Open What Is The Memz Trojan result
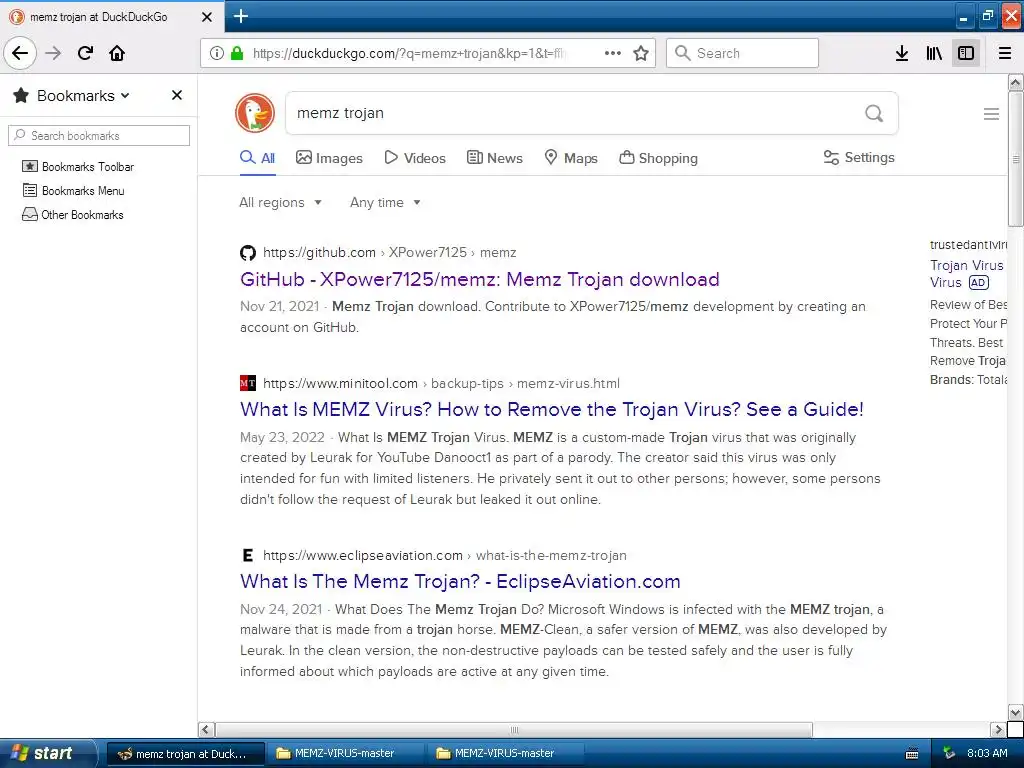This screenshot has width=1024, height=768. coord(460,581)
